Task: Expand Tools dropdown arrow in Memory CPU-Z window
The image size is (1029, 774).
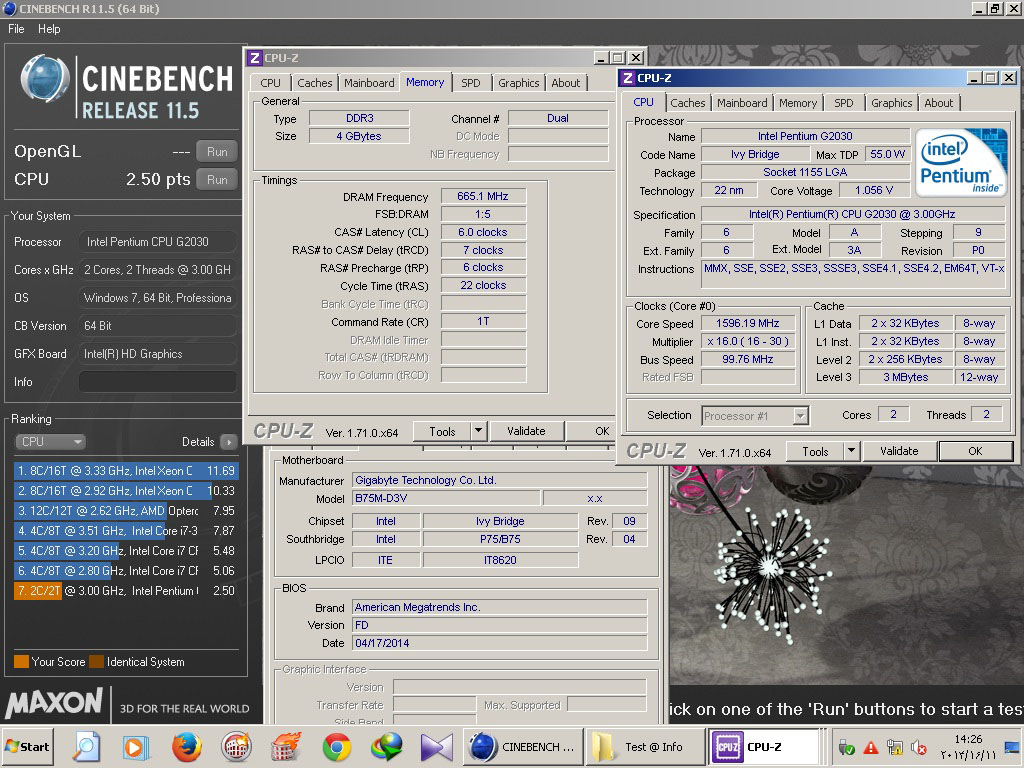Action: click(478, 431)
